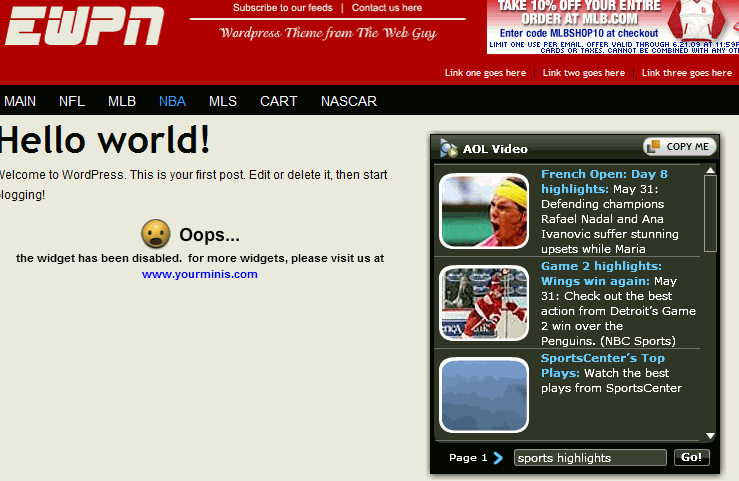Image resolution: width=739 pixels, height=481 pixels.
Task: Click the scroll up arrow in video widget
Action: pyautogui.click(x=710, y=170)
